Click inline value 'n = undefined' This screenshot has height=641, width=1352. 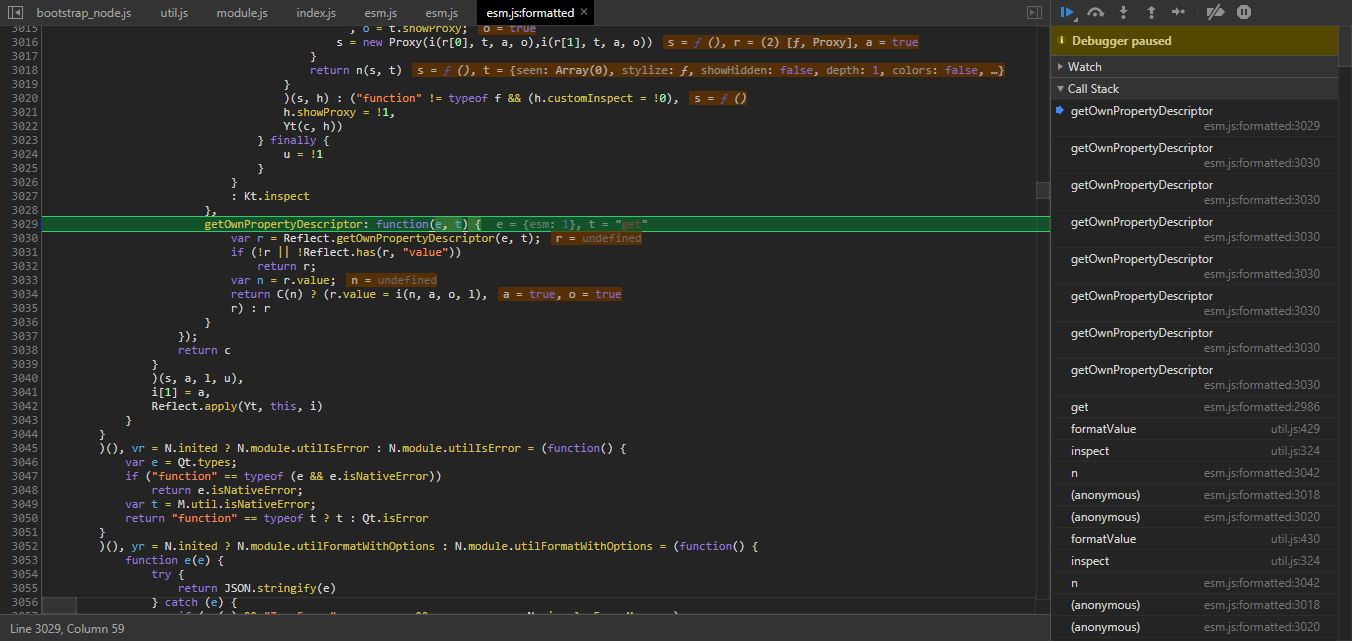point(392,280)
